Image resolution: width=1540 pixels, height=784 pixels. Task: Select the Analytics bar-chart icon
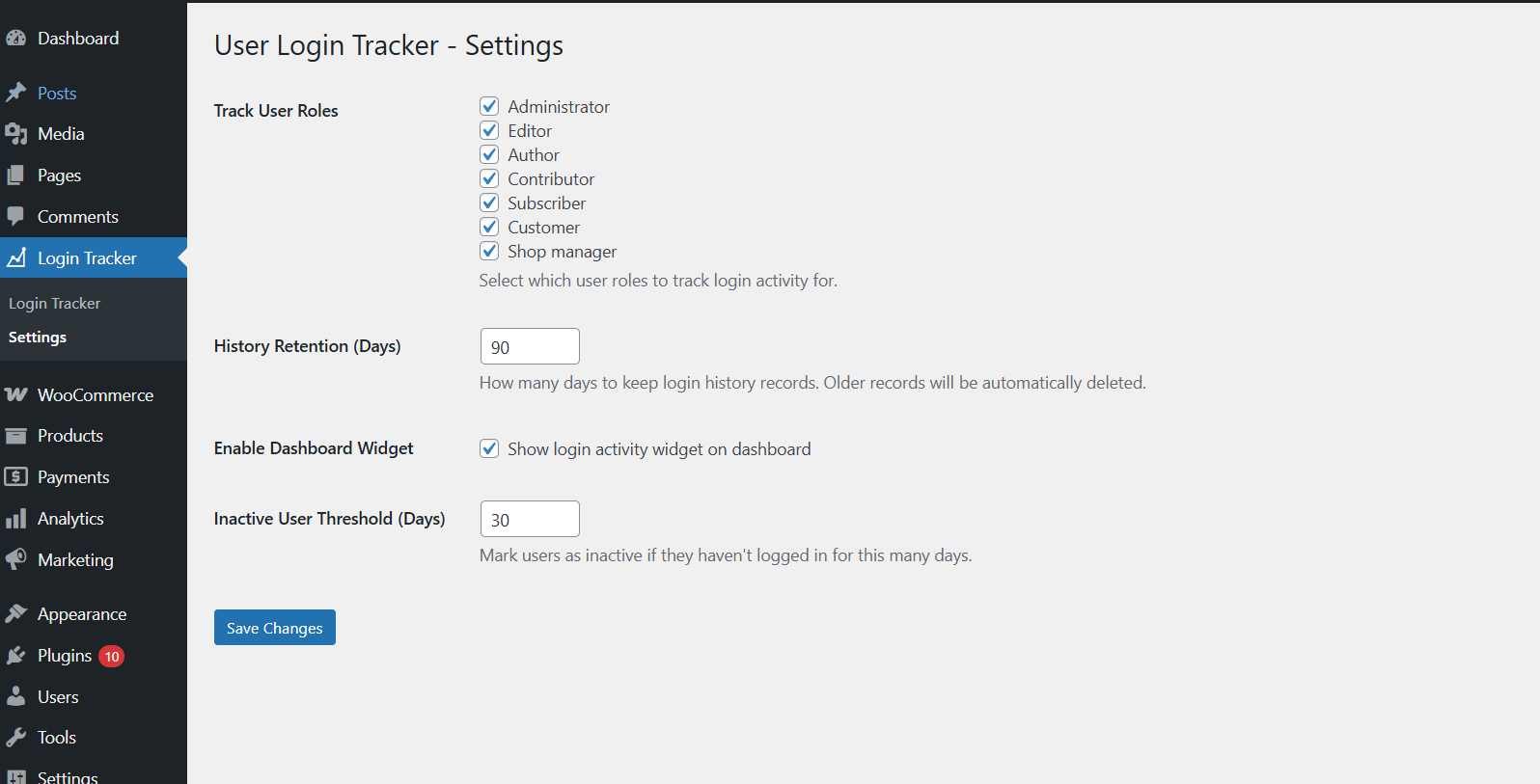click(x=16, y=518)
